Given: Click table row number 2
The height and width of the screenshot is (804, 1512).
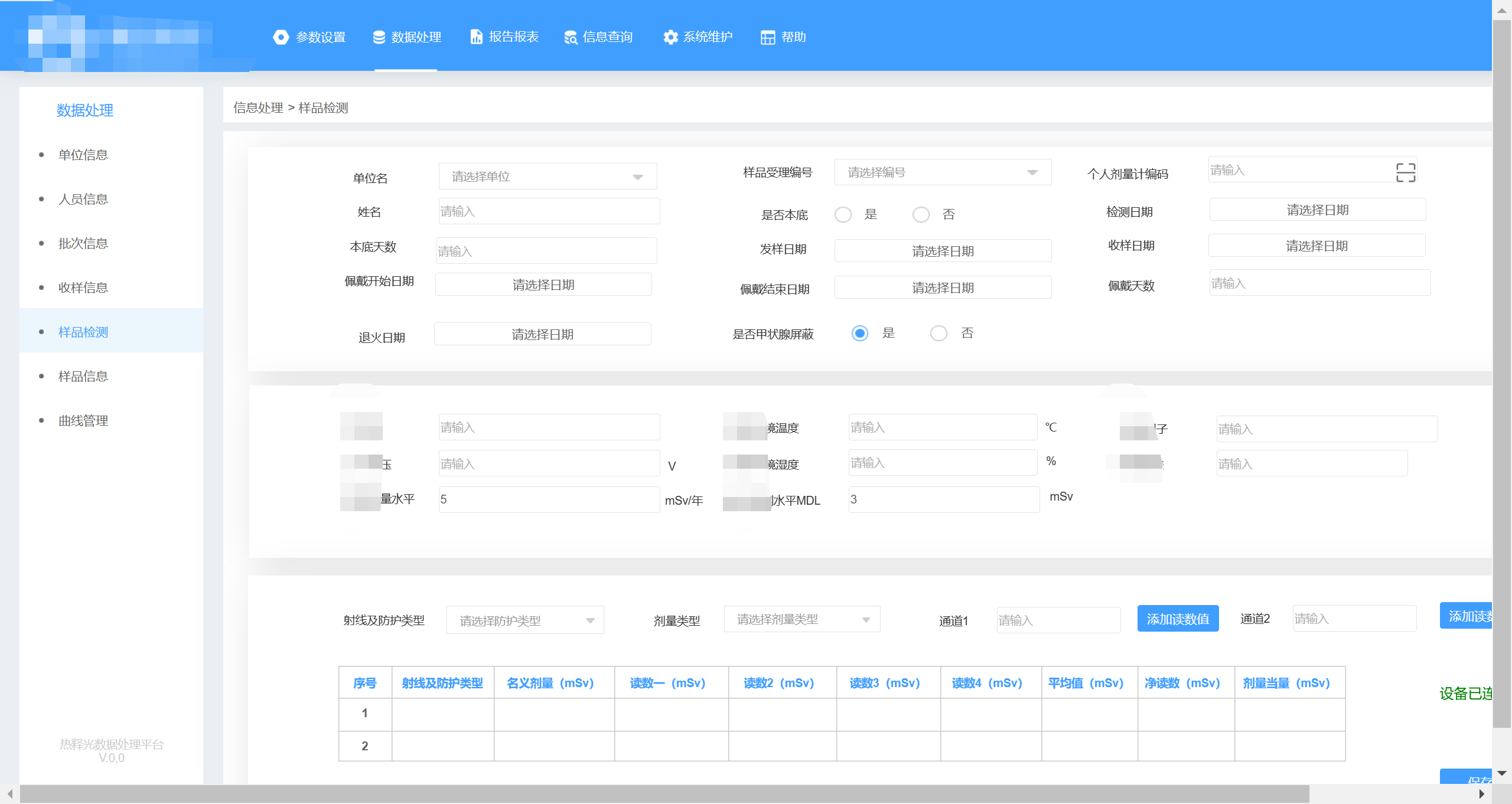Looking at the screenshot, I should (x=365, y=746).
